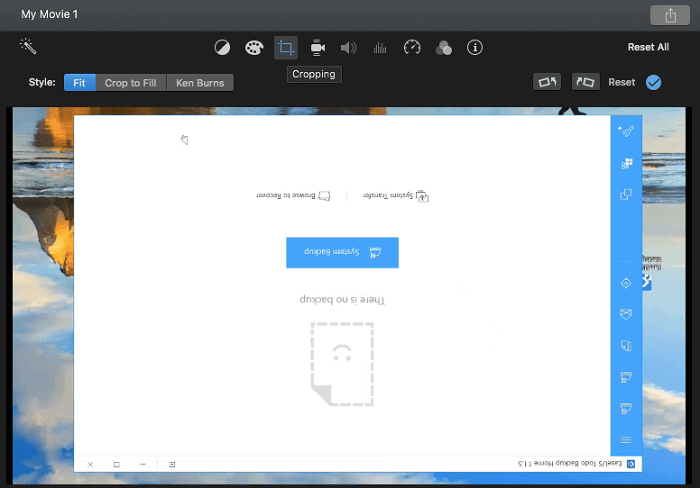Open clip filter and audio effects
Screen dimensions: 700x488
[x=443, y=47]
